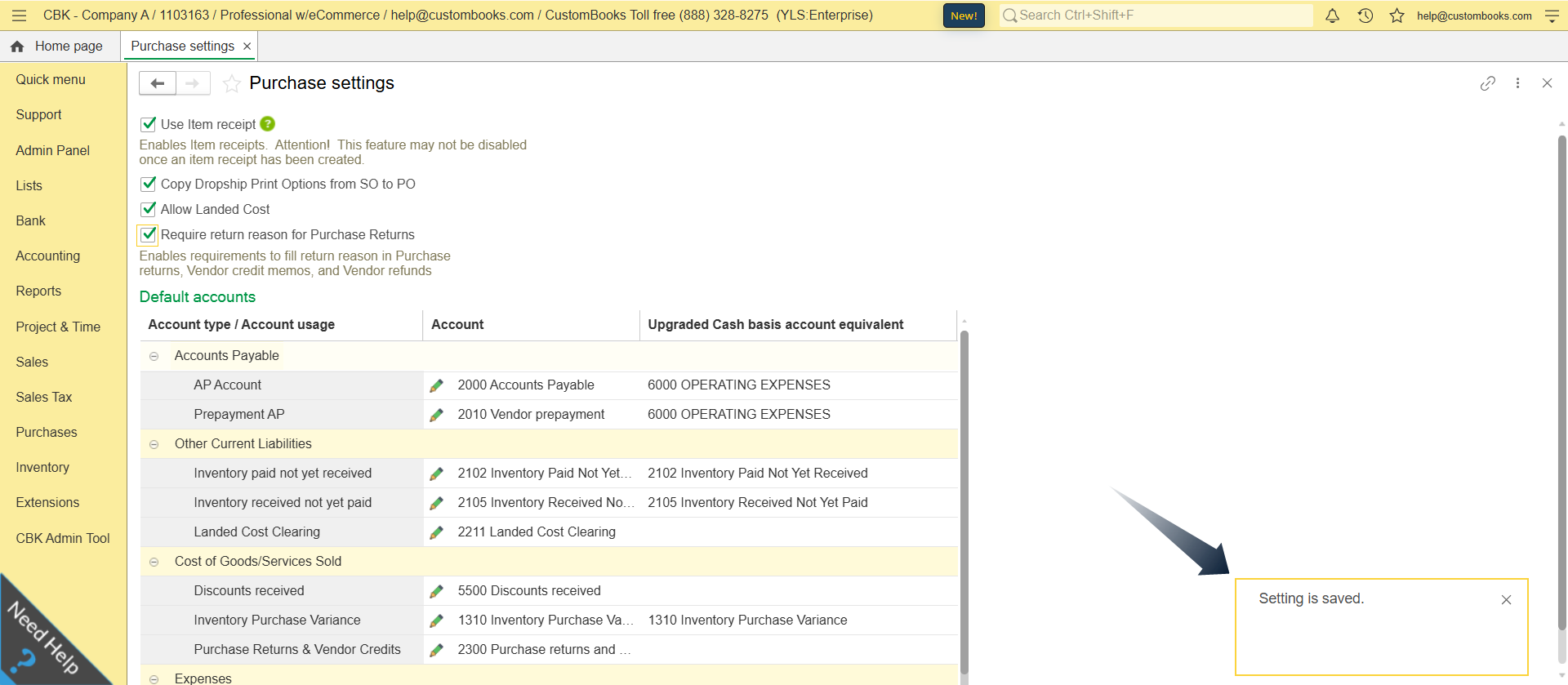Open the three-dot more actions menu

(x=1517, y=83)
